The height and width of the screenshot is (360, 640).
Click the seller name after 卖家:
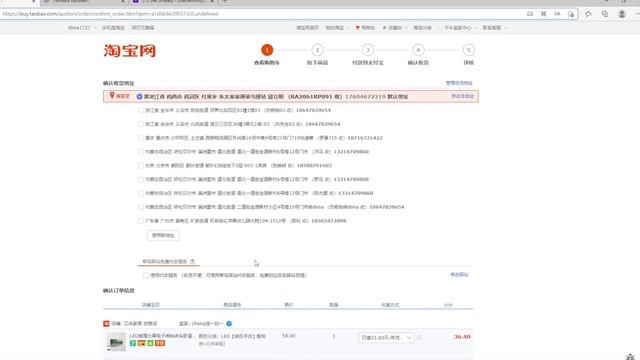pyautogui.click(x=207, y=323)
